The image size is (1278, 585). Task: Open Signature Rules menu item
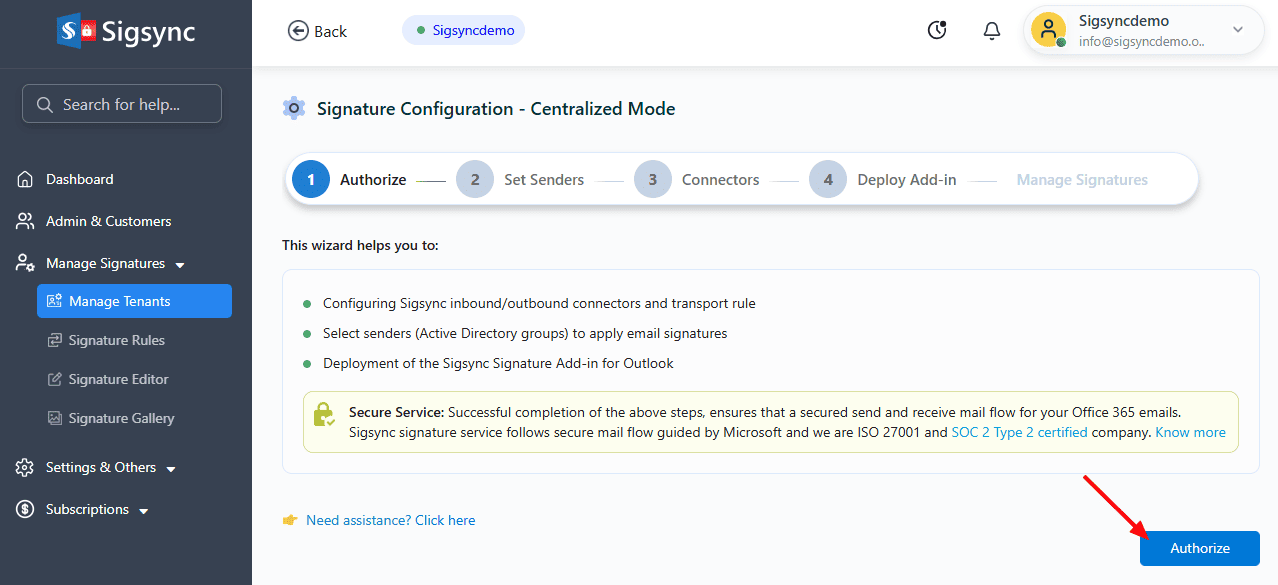pos(116,340)
